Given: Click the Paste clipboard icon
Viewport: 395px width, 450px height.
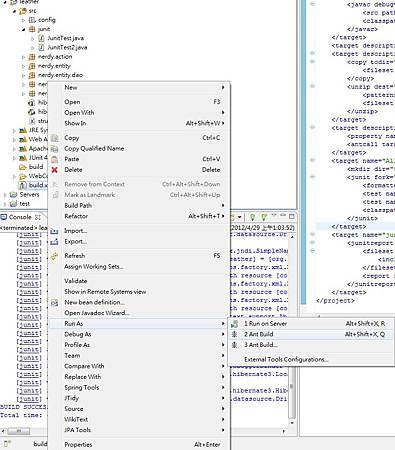Looking at the screenshot, I should 55,159.
